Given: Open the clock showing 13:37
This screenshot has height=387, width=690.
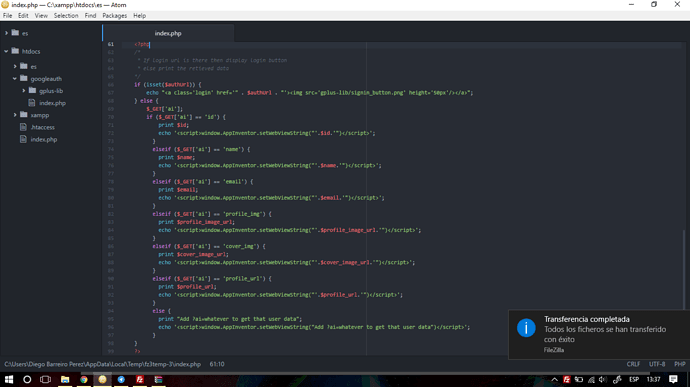Looking at the screenshot, I should 653,379.
